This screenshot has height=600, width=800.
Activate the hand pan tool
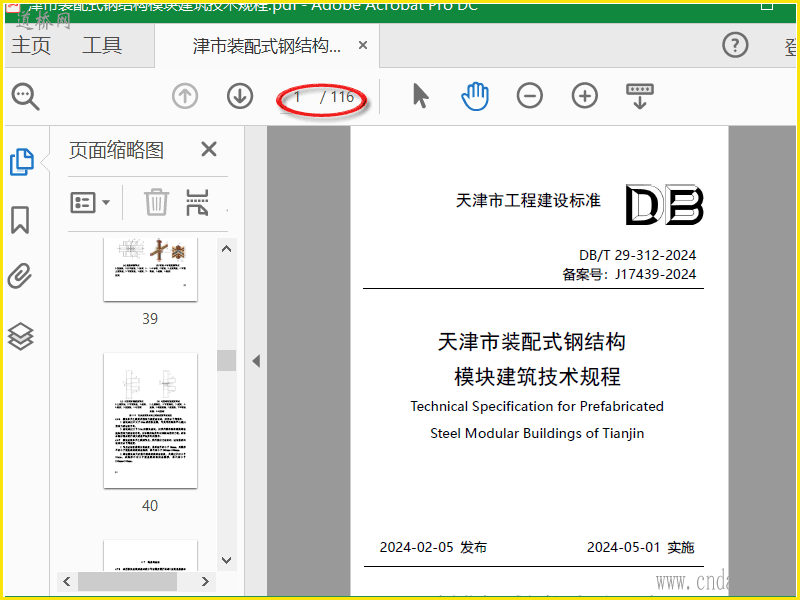point(475,96)
